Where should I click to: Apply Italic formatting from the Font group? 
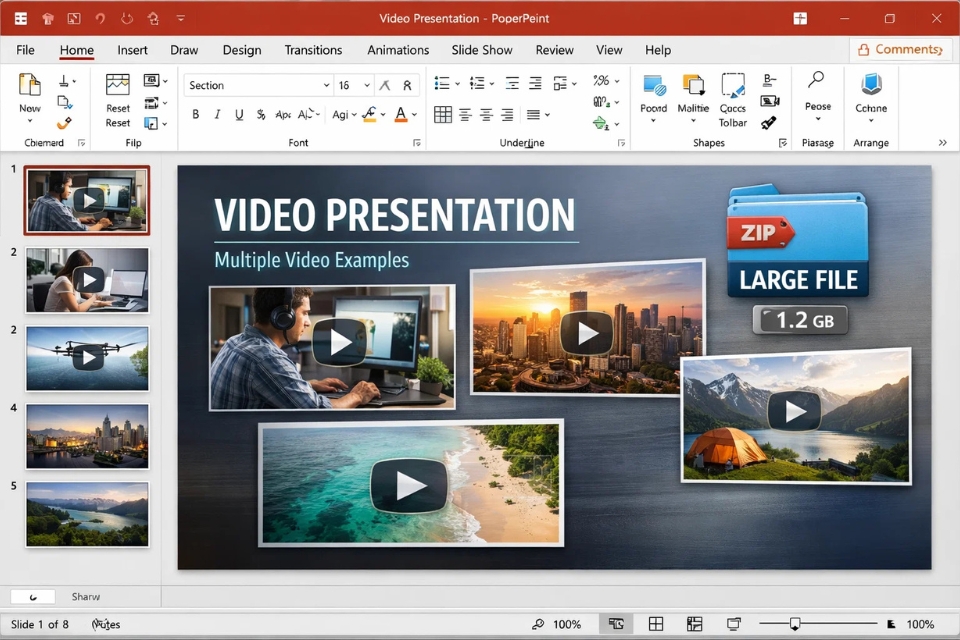[x=217, y=114]
